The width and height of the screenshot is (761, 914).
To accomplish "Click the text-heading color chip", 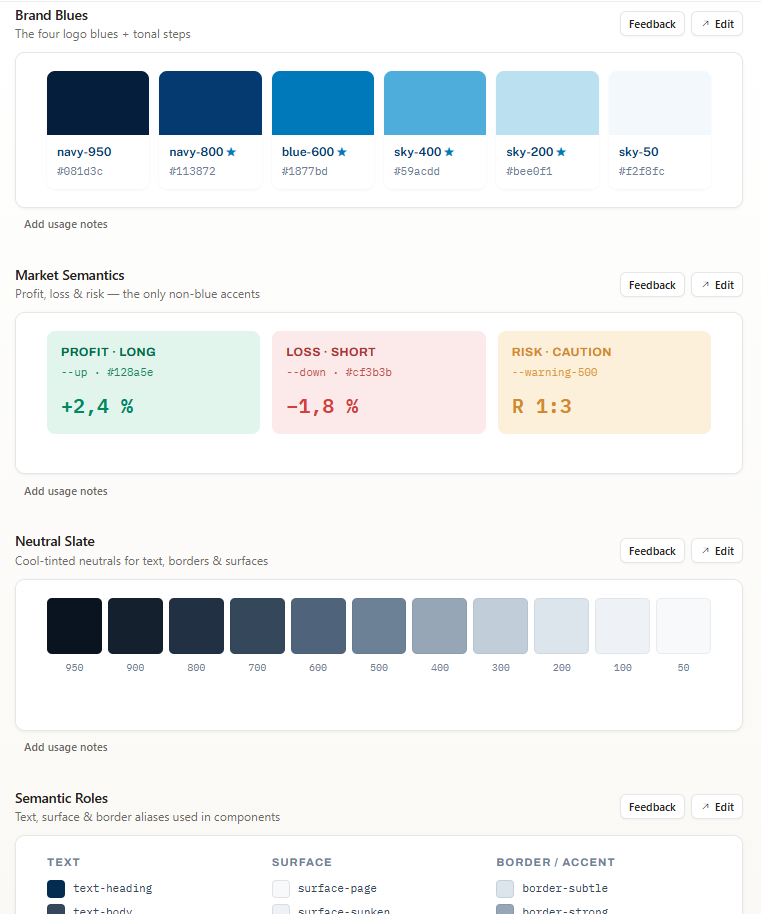I will 56,889.
